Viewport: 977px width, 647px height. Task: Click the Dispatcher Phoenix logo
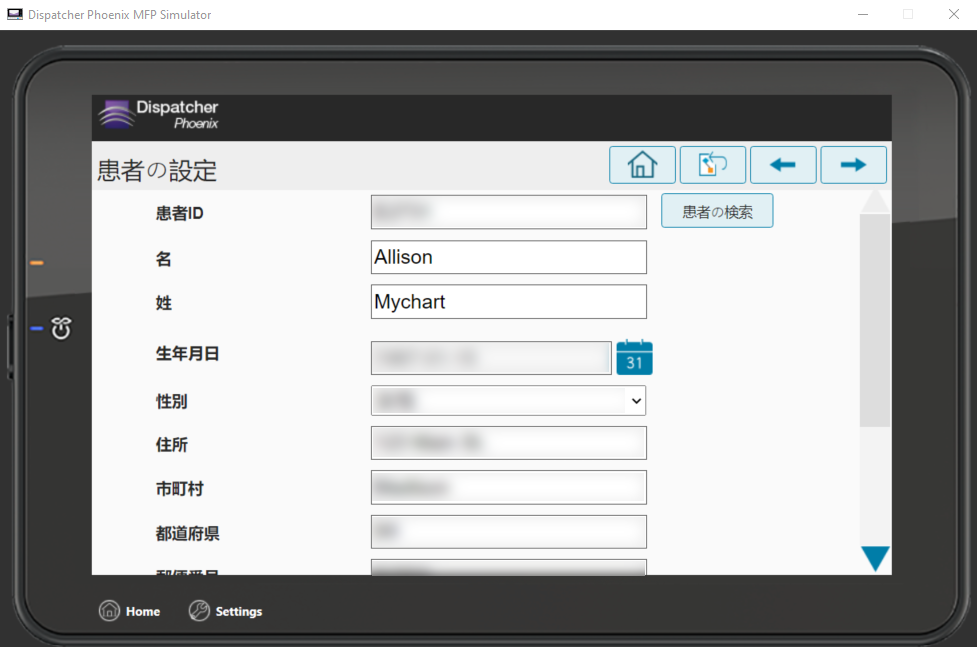[160, 115]
